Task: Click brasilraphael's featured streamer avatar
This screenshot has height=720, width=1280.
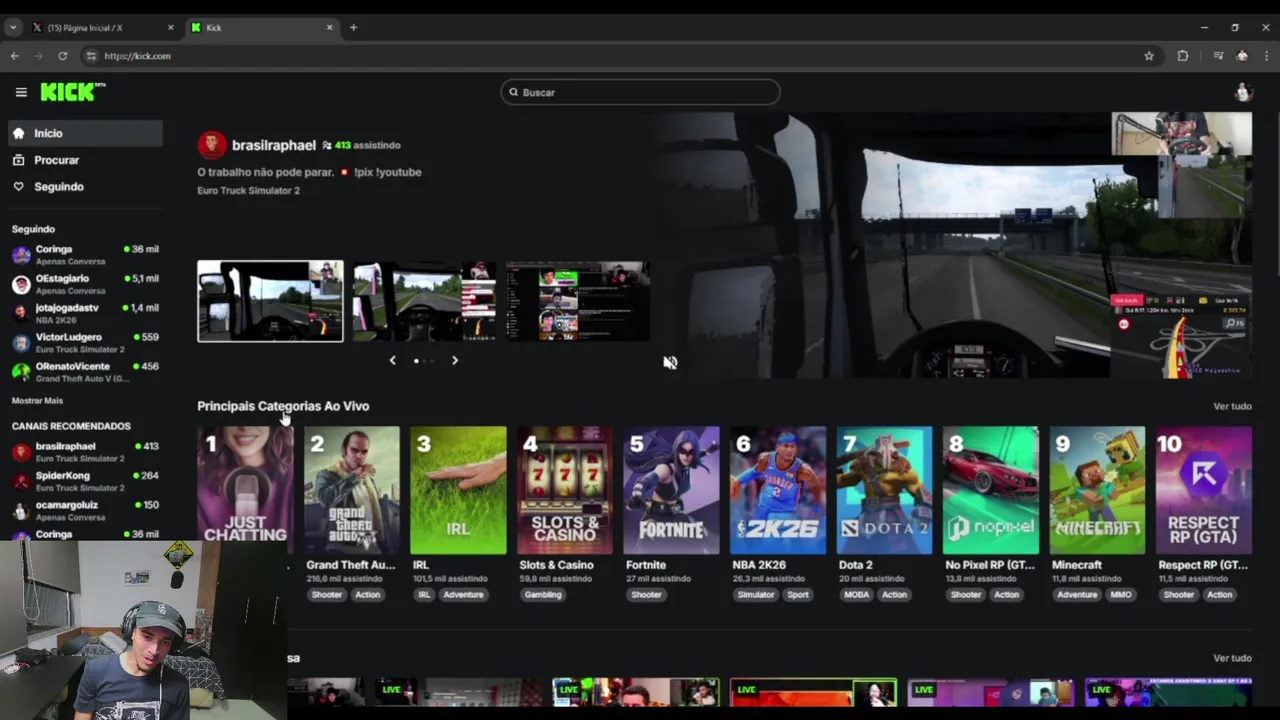Action: tap(211, 145)
